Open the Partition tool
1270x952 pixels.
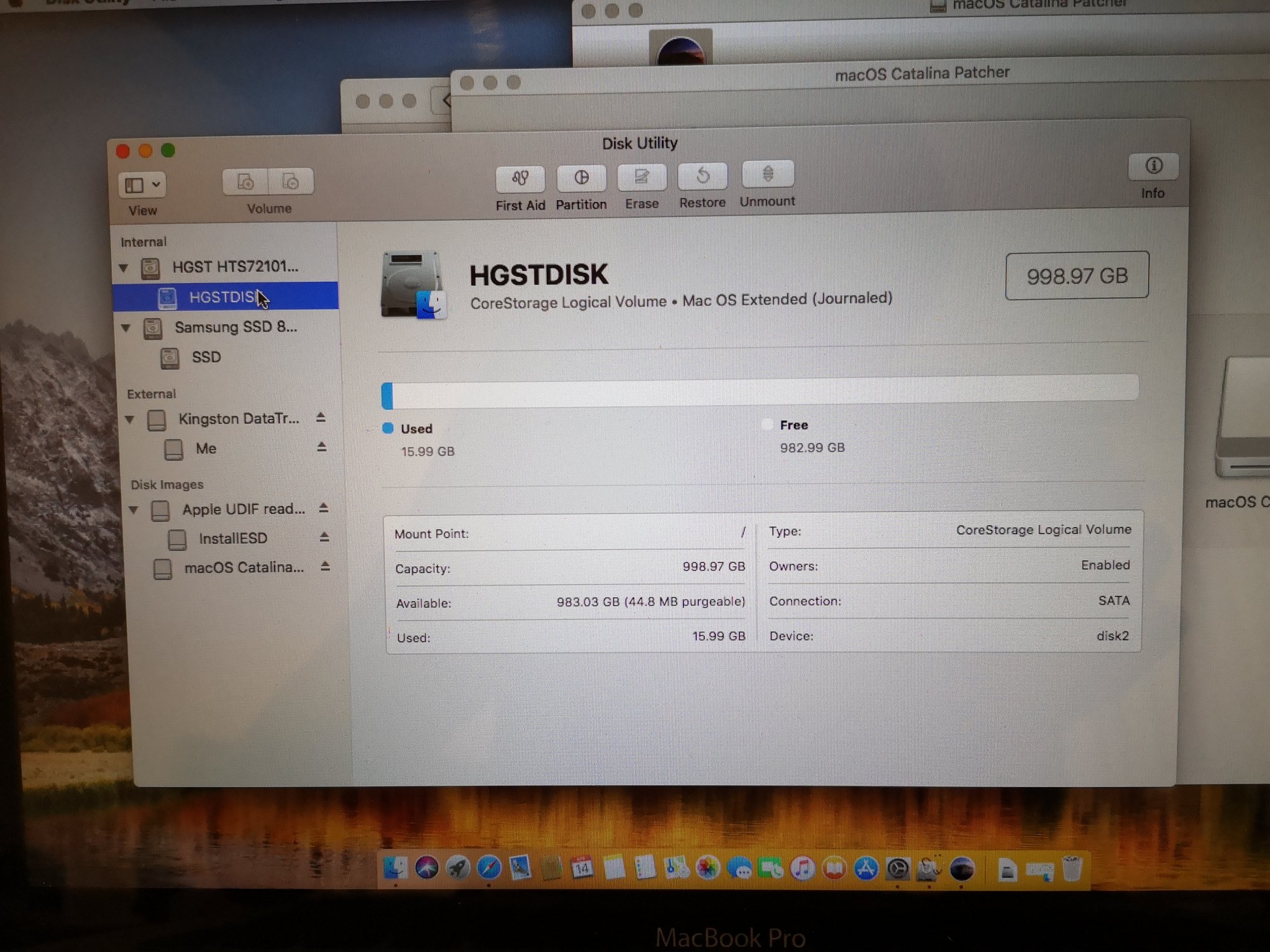coord(581,178)
